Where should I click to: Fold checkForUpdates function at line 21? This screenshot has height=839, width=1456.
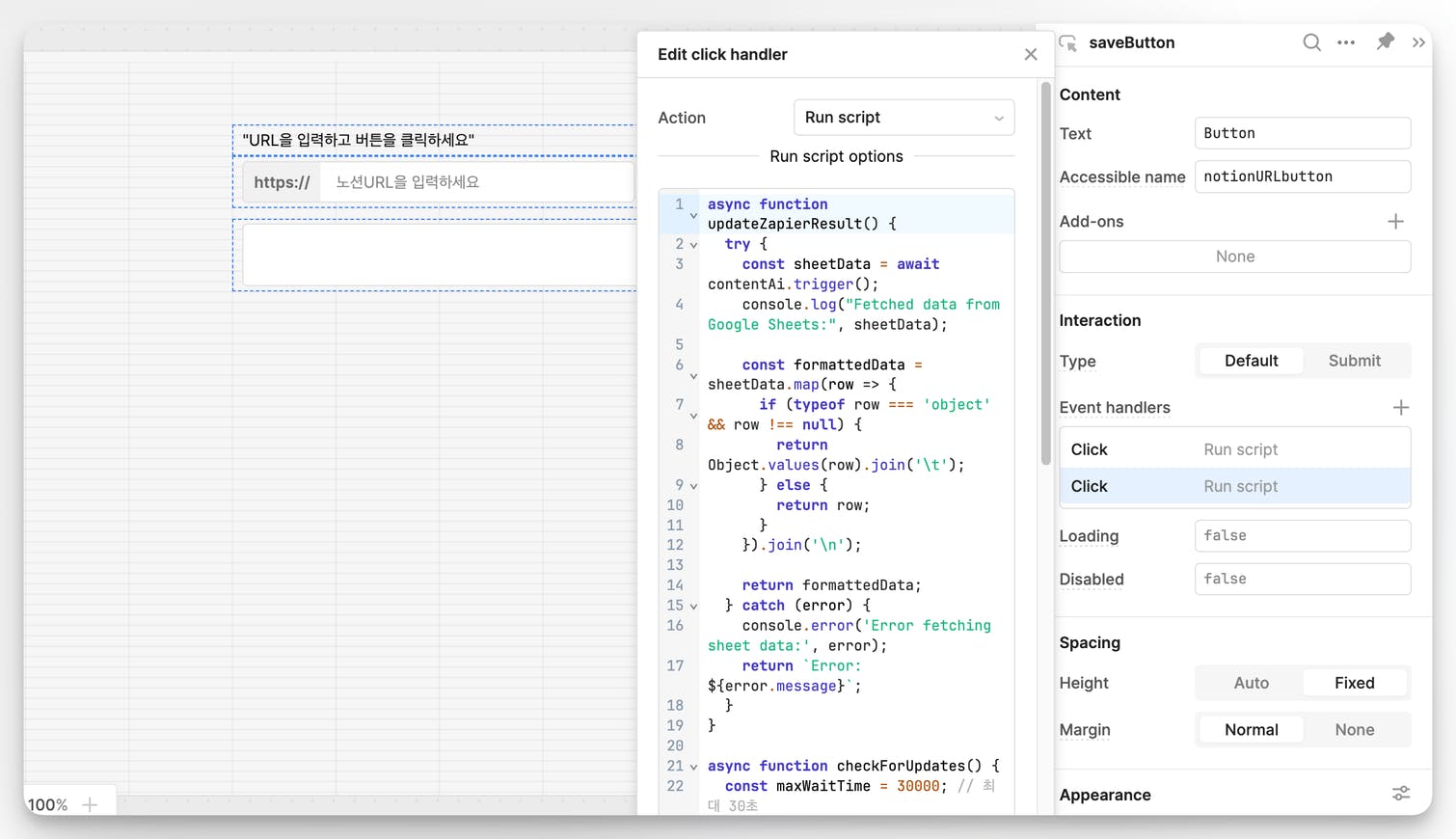click(693, 767)
